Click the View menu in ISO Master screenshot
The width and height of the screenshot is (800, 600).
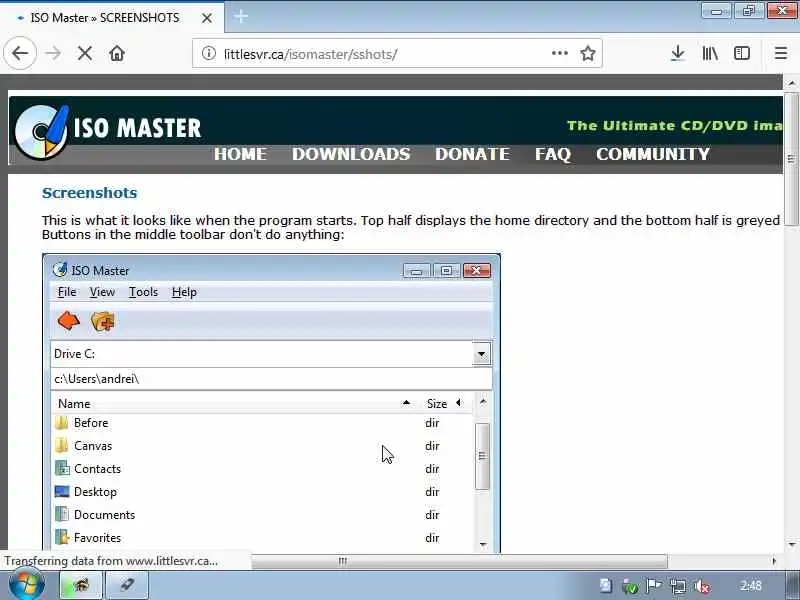pos(102,292)
